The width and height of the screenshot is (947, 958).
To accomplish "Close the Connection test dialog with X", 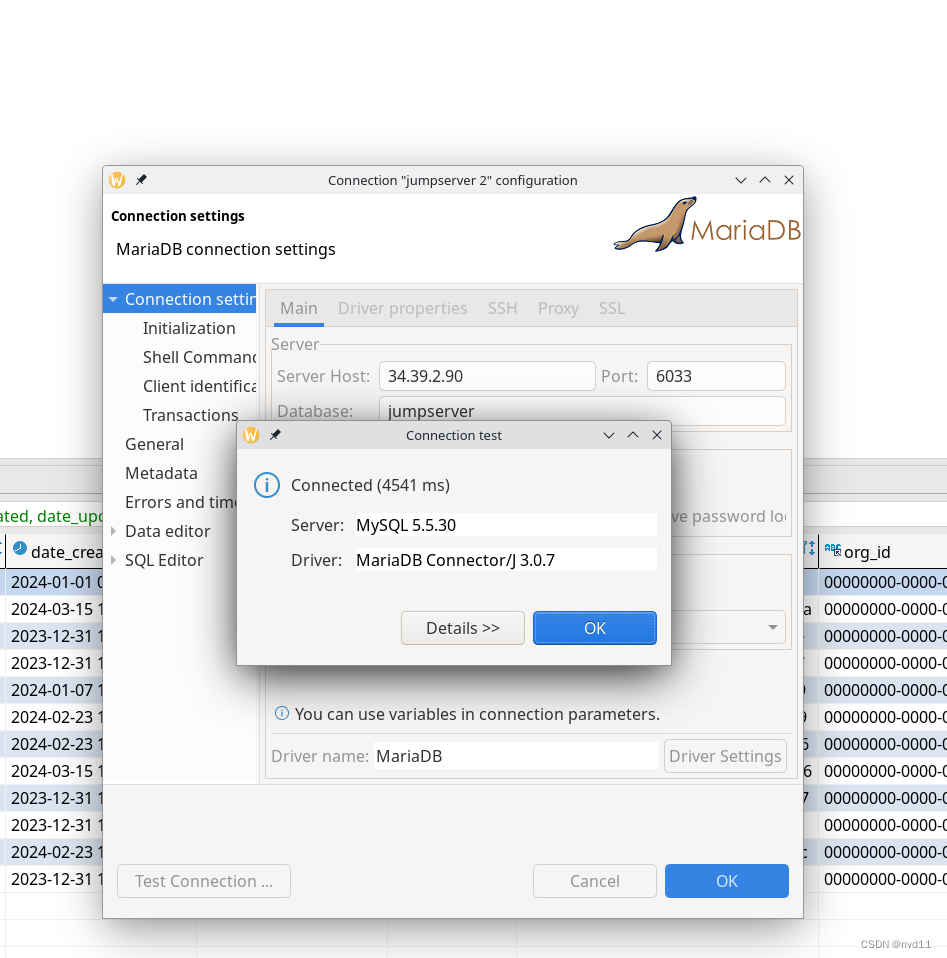I will [x=657, y=435].
